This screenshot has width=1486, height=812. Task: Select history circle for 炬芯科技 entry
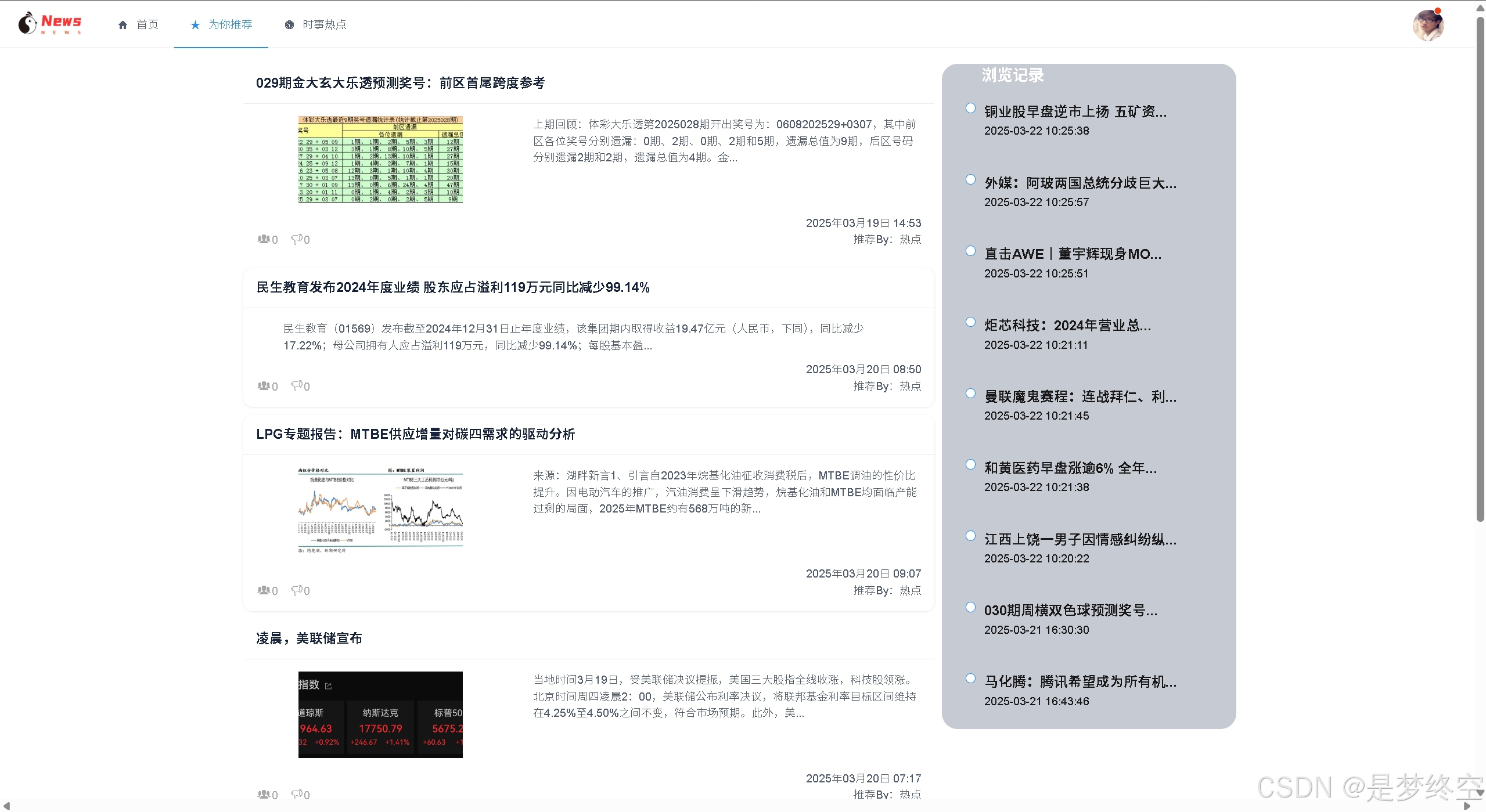pyautogui.click(x=970, y=322)
